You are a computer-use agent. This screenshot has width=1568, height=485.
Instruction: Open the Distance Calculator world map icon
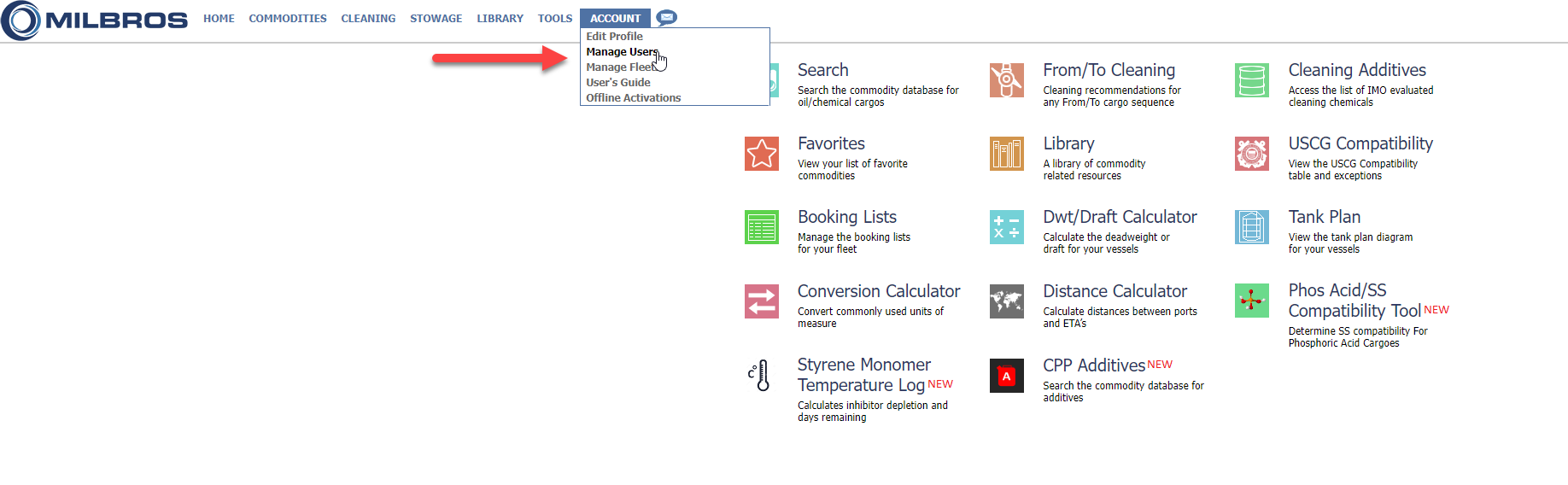pyautogui.click(x=1006, y=301)
